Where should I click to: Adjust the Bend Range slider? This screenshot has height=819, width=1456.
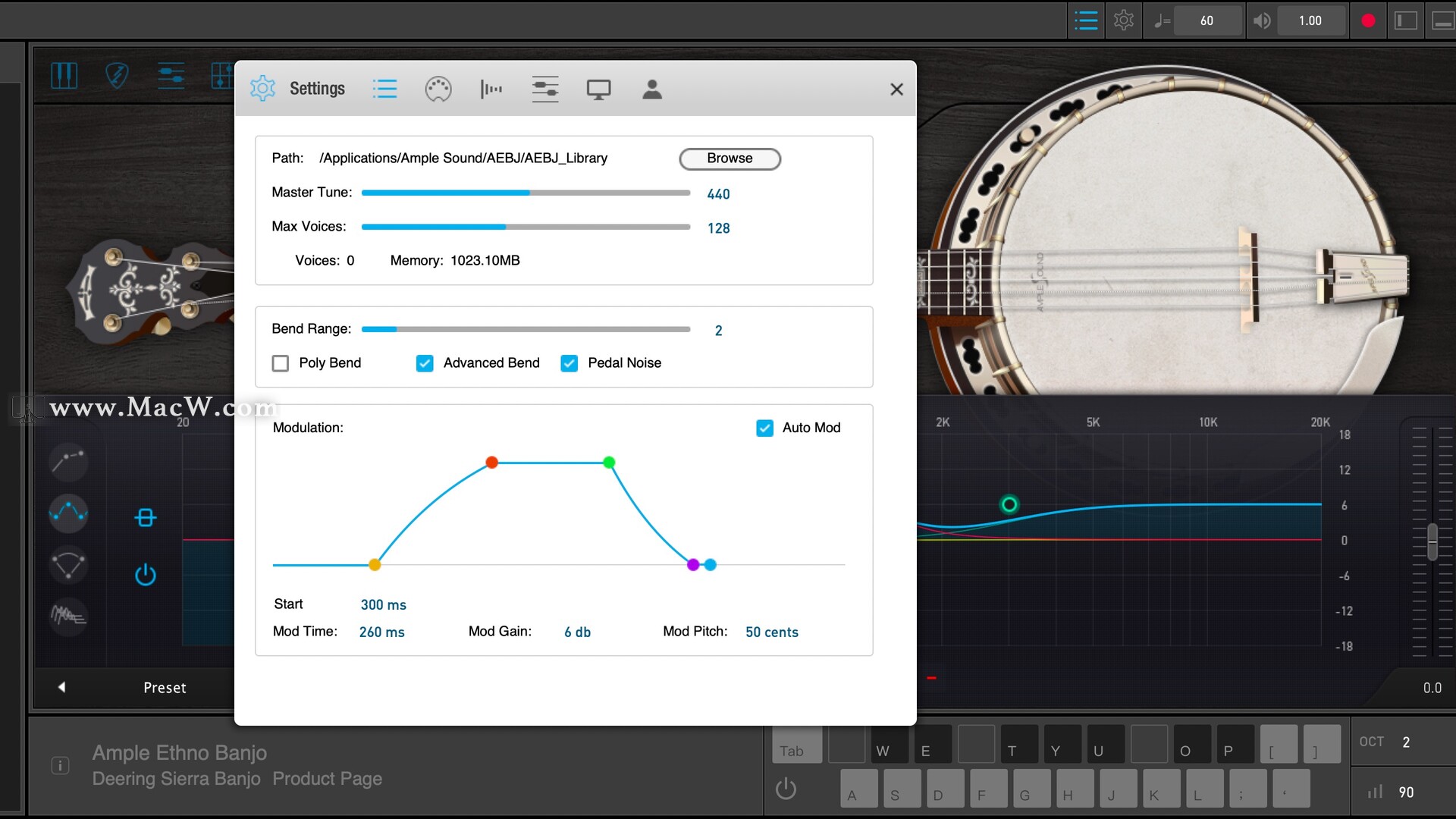(526, 329)
